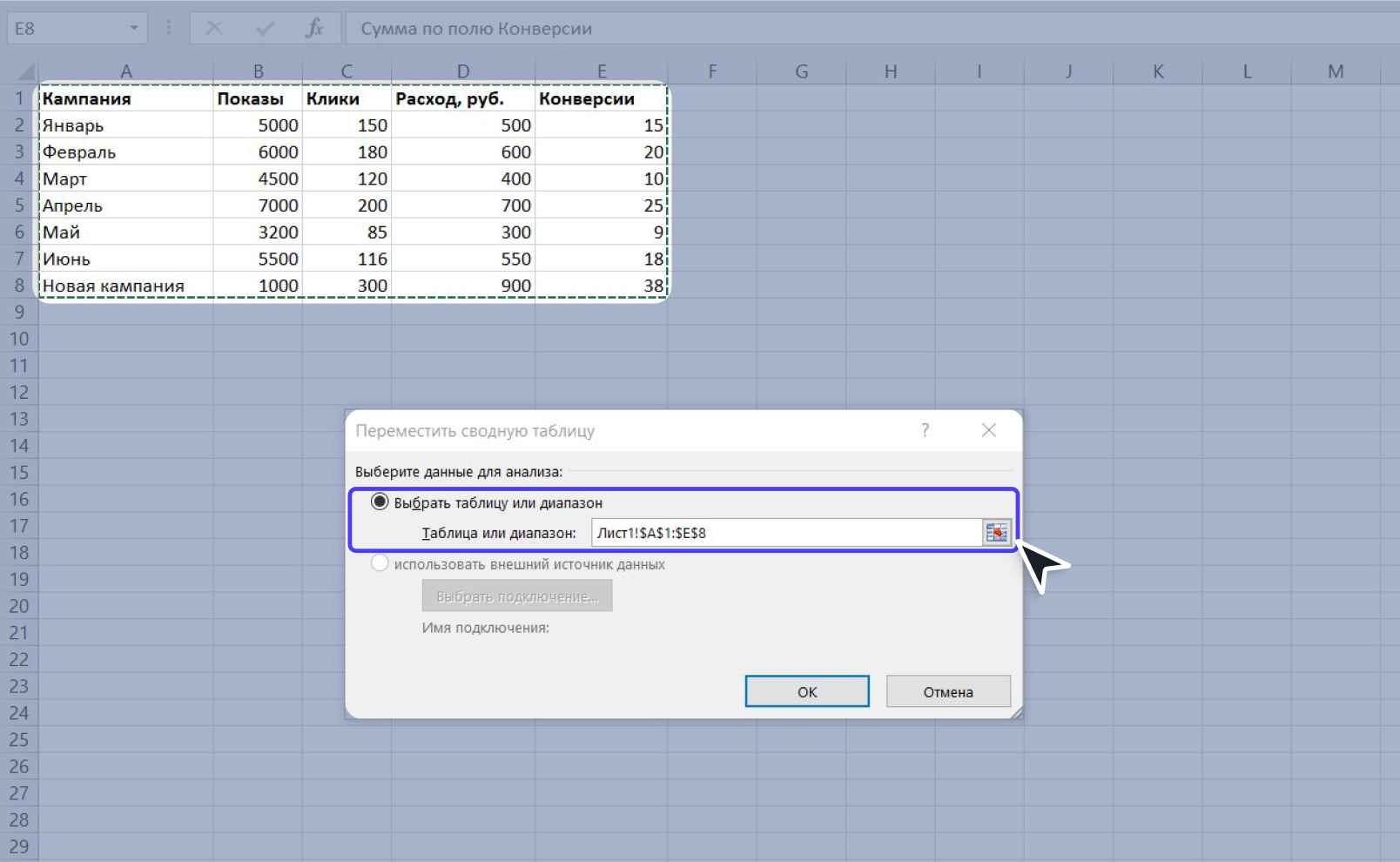The width and height of the screenshot is (1400, 862).
Task: Select column A header
Action: coord(126,71)
